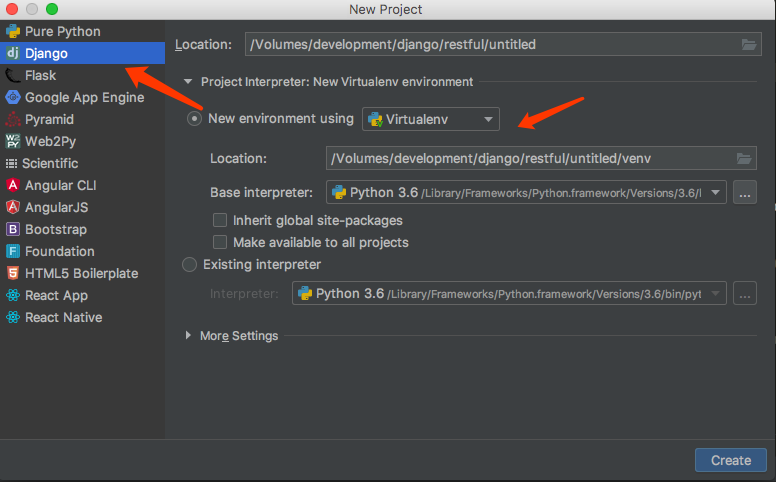Expand More Settings section

pyautogui.click(x=188, y=335)
